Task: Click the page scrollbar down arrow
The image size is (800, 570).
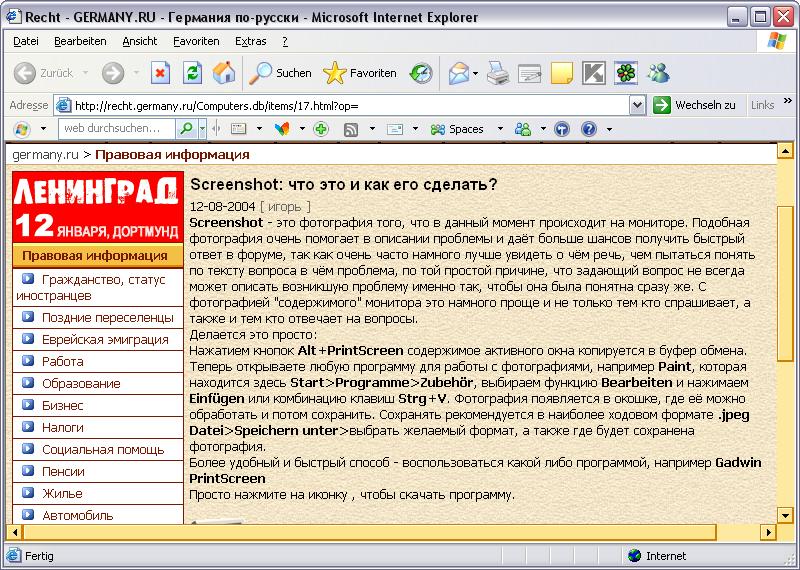Action: click(x=785, y=515)
